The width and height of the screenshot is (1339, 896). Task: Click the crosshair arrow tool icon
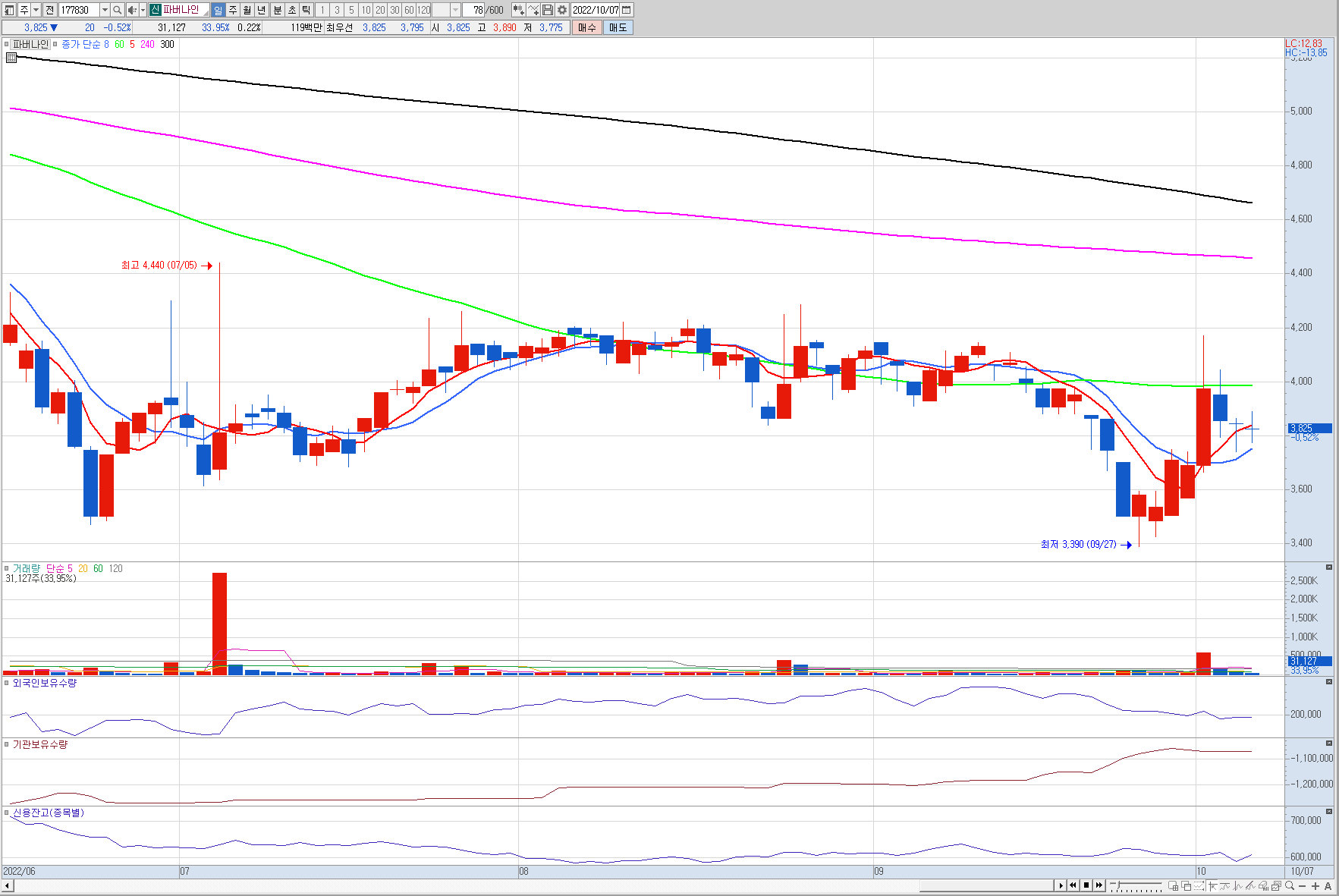coord(1212,885)
